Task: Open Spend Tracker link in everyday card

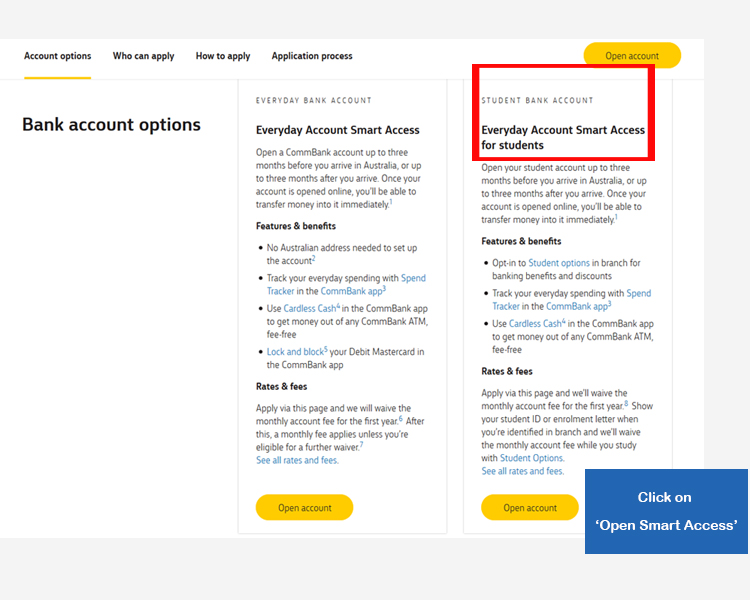Action: [413, 278]
